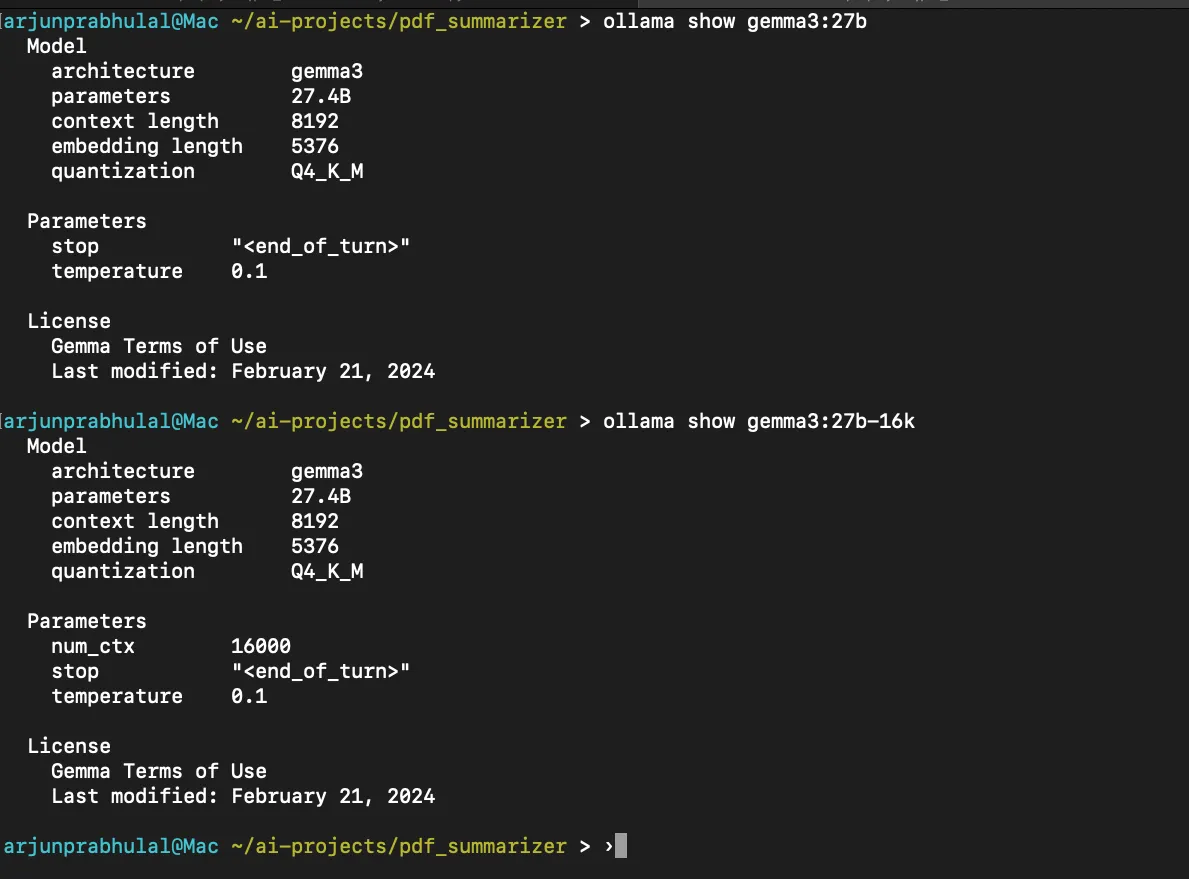Click 'arjunprabhulal@Mac' before the 27b-16k command
The height and width of the screenshot is (879, 1189).
click(x=111, y=422)
